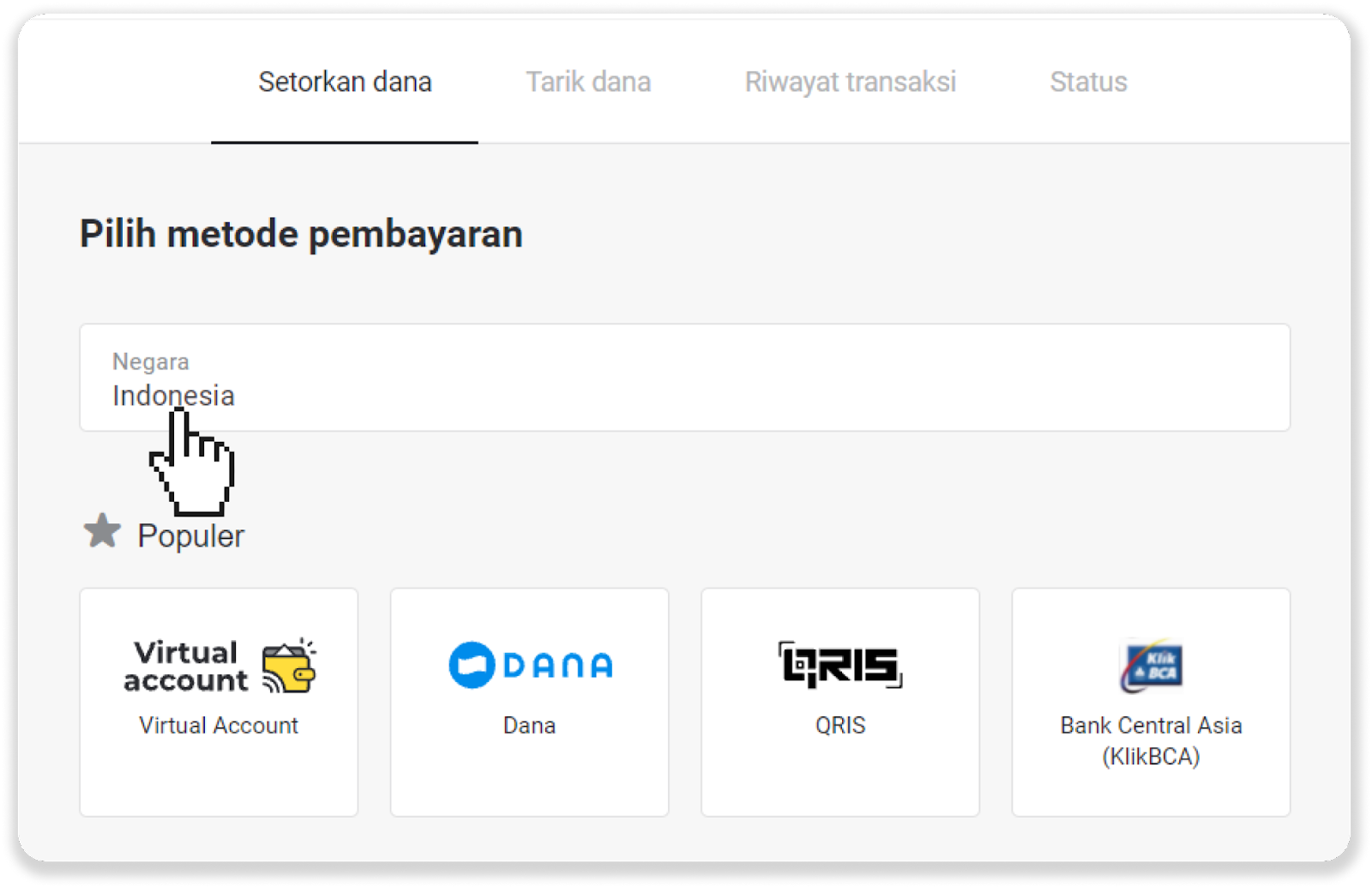Open the Negara country dropdown
Viewport: 1372px width, 888px height.
[684, 378]
